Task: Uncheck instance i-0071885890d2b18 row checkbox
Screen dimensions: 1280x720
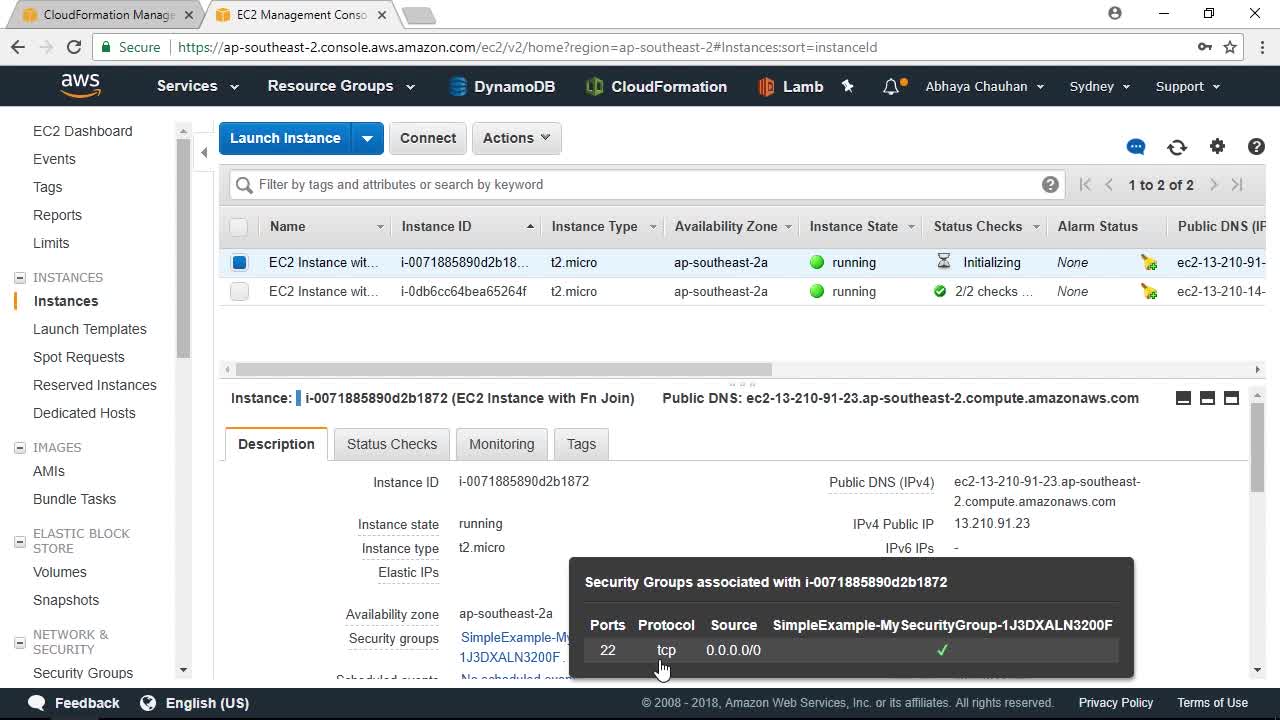Action: 239,263
